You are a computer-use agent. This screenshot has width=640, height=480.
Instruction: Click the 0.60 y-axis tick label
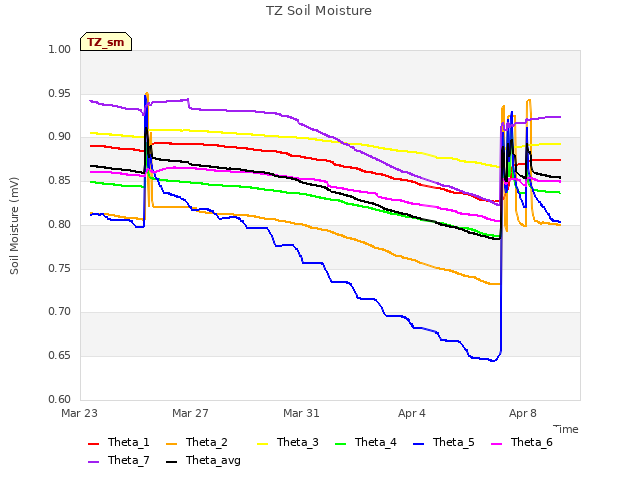60,399
